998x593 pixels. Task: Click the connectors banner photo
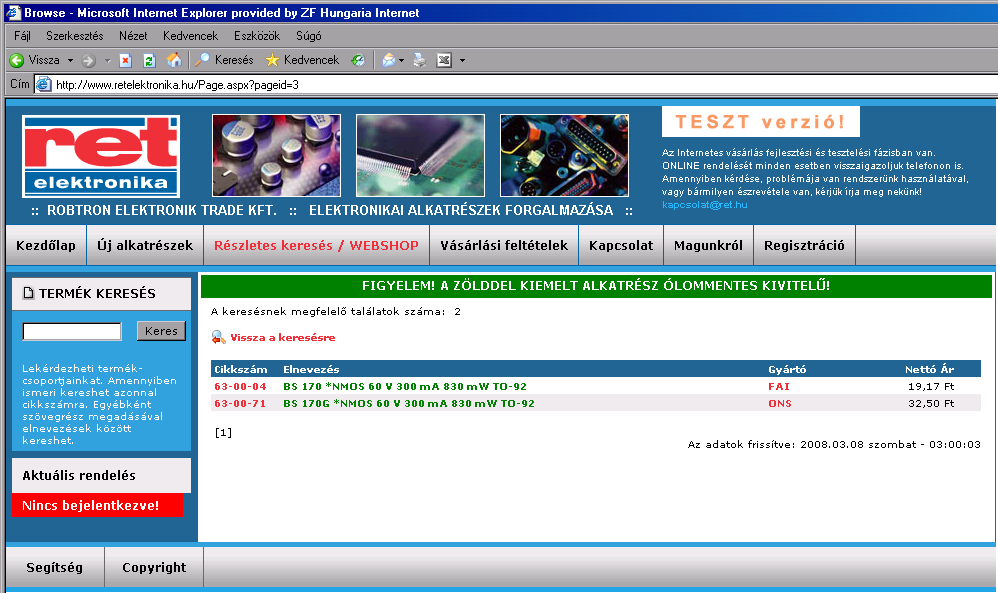point(565,156)
